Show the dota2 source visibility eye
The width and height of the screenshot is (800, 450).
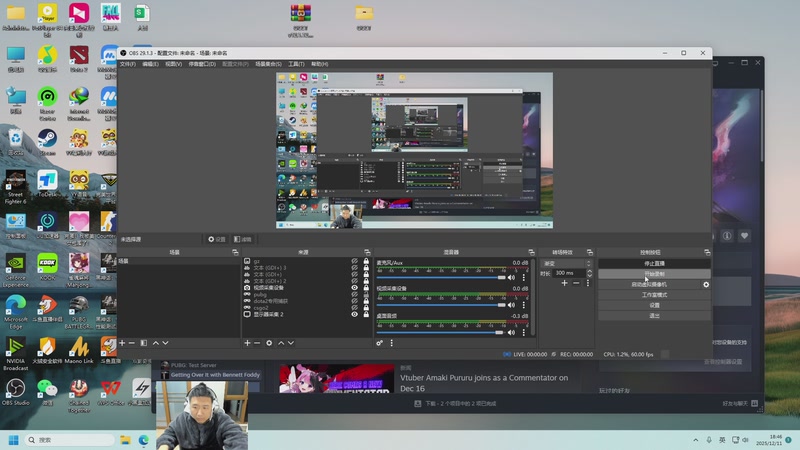(355, 301)
